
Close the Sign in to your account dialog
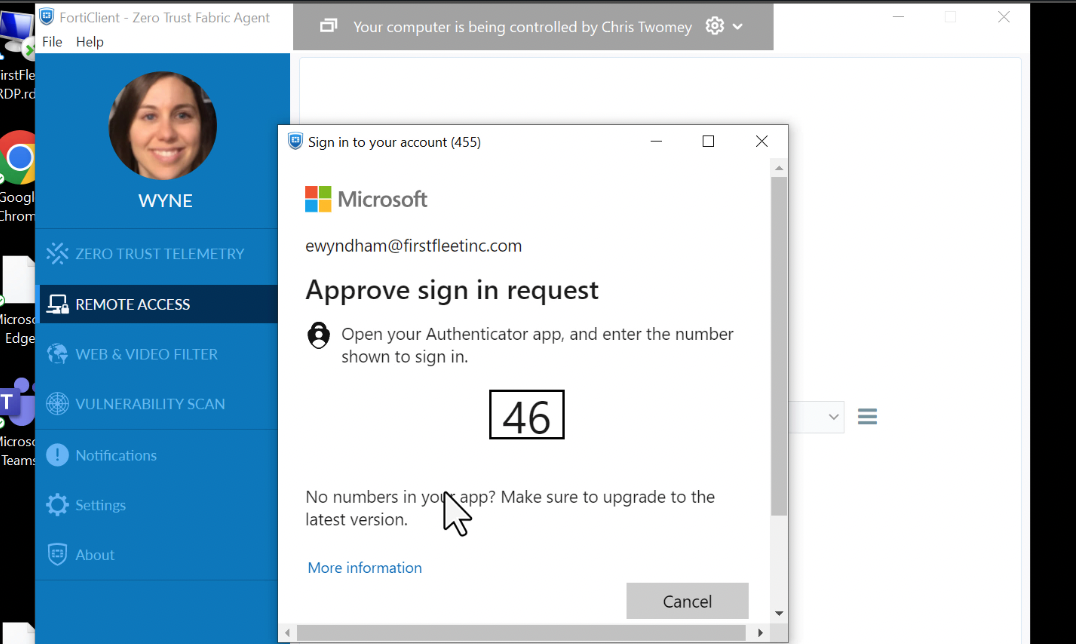point(761,141)
